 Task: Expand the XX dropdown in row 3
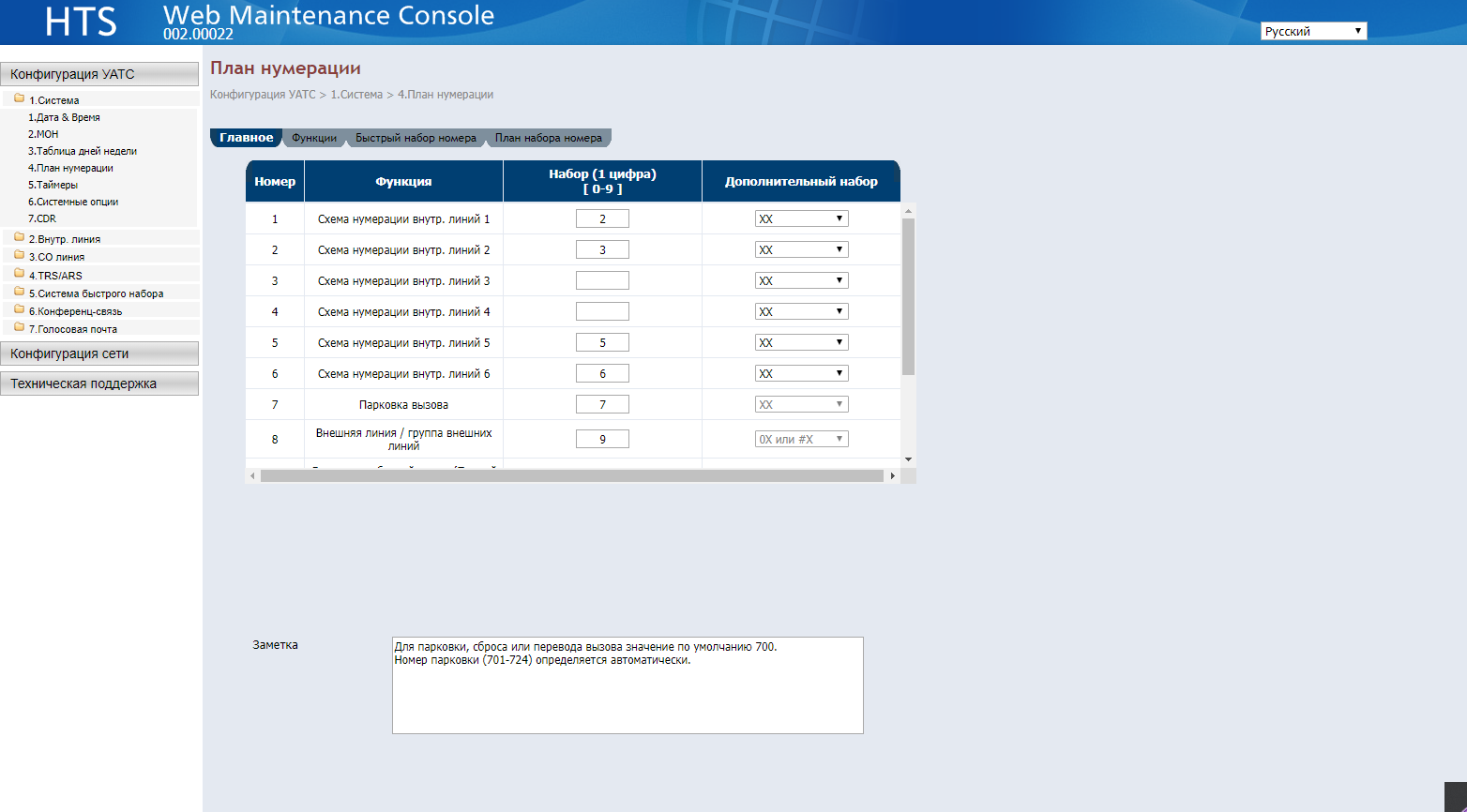click(802, 280)
